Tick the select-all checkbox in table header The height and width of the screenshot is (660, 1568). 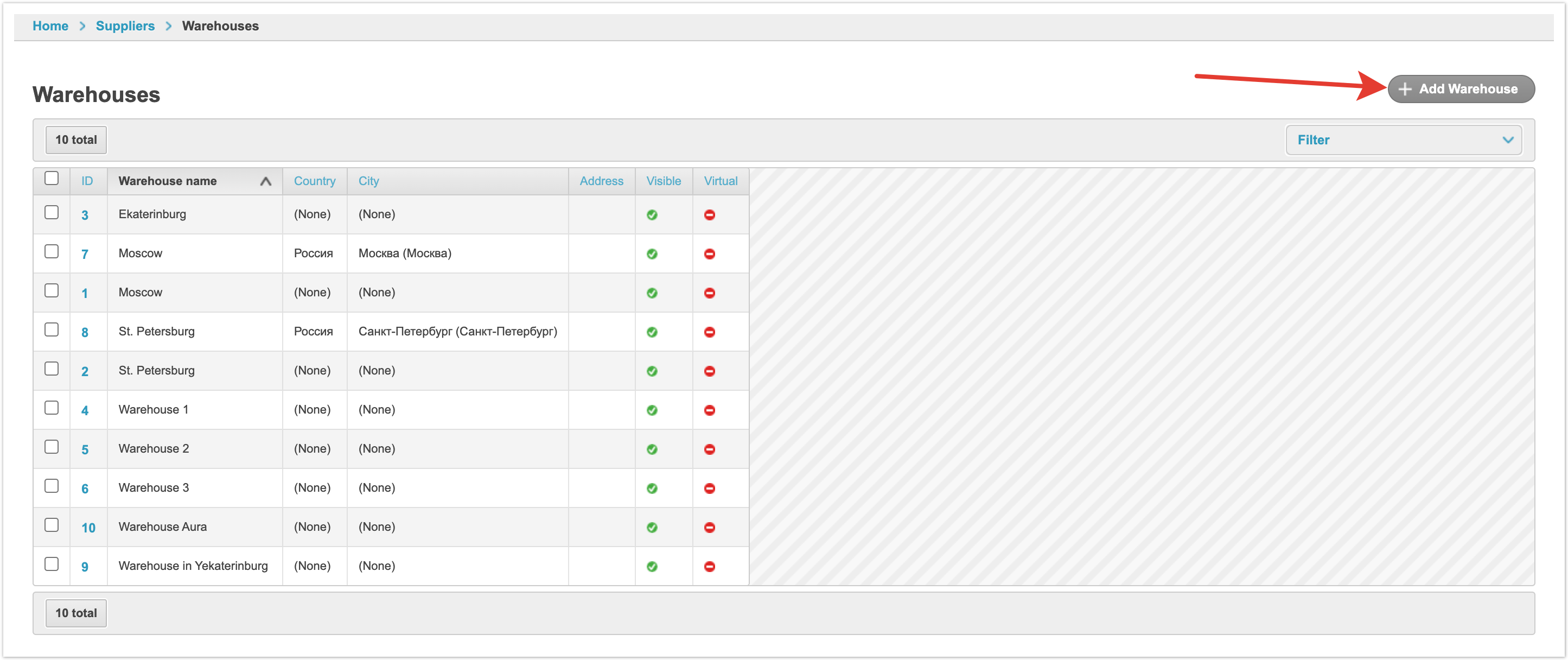pos(52,179)
